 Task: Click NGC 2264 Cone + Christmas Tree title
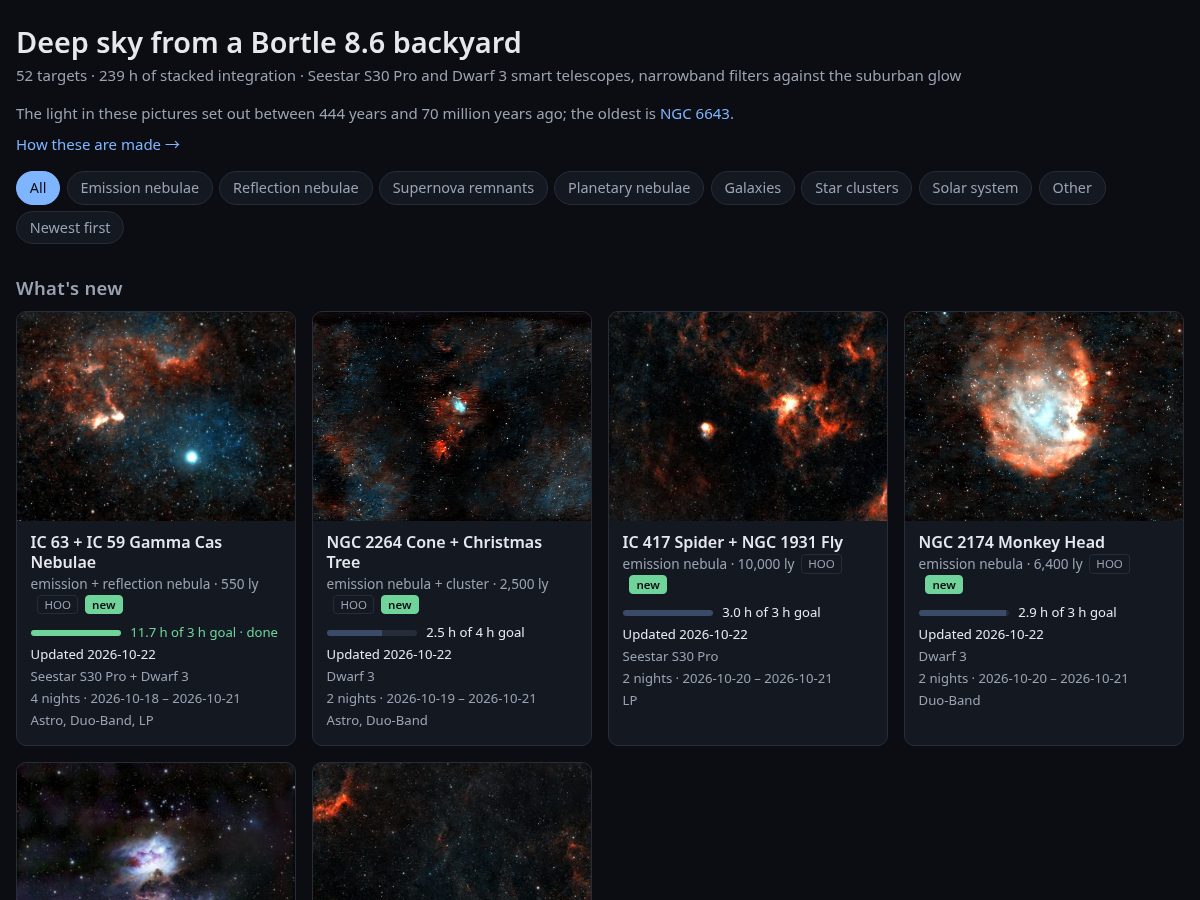(x=434, y=552)
